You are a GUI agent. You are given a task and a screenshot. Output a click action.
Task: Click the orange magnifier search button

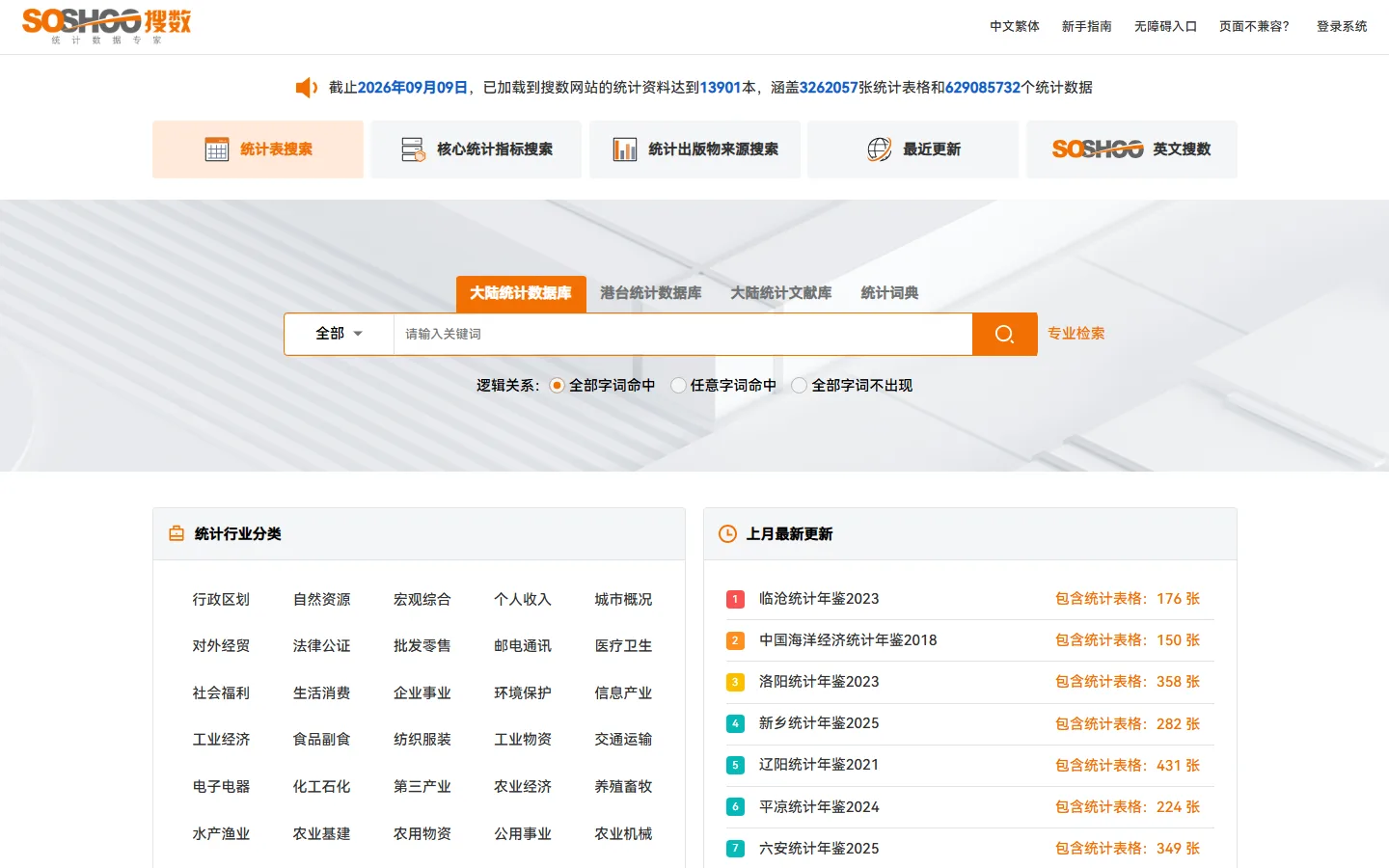pyautogui.click(x=1004, y=334)
